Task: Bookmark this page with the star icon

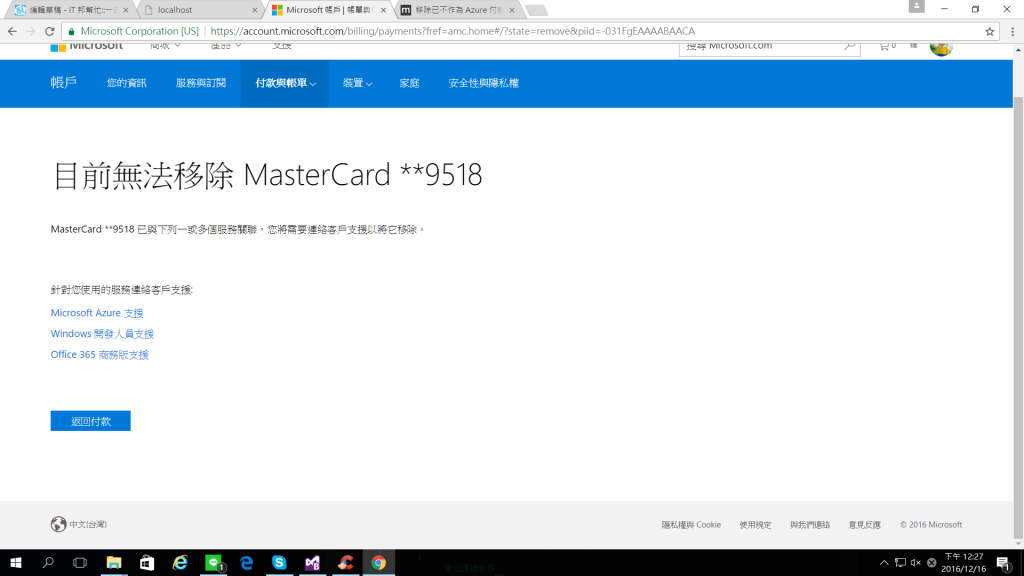Action: [x=989, y=31]
